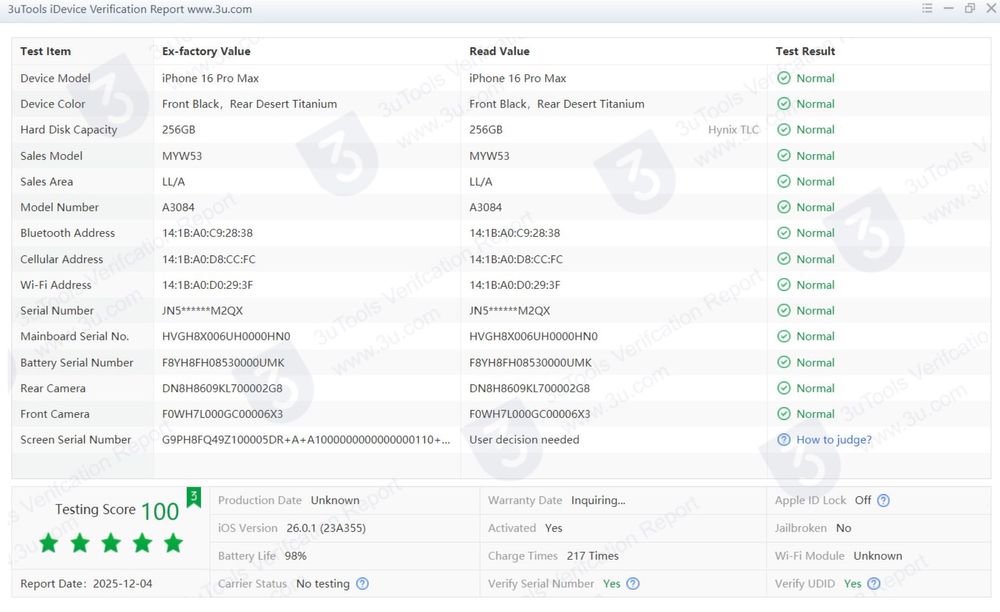Select ex-factory Serial Number 'JN5******M2QX'
The width and height of the screenshot is (1000, 612).
202,310
